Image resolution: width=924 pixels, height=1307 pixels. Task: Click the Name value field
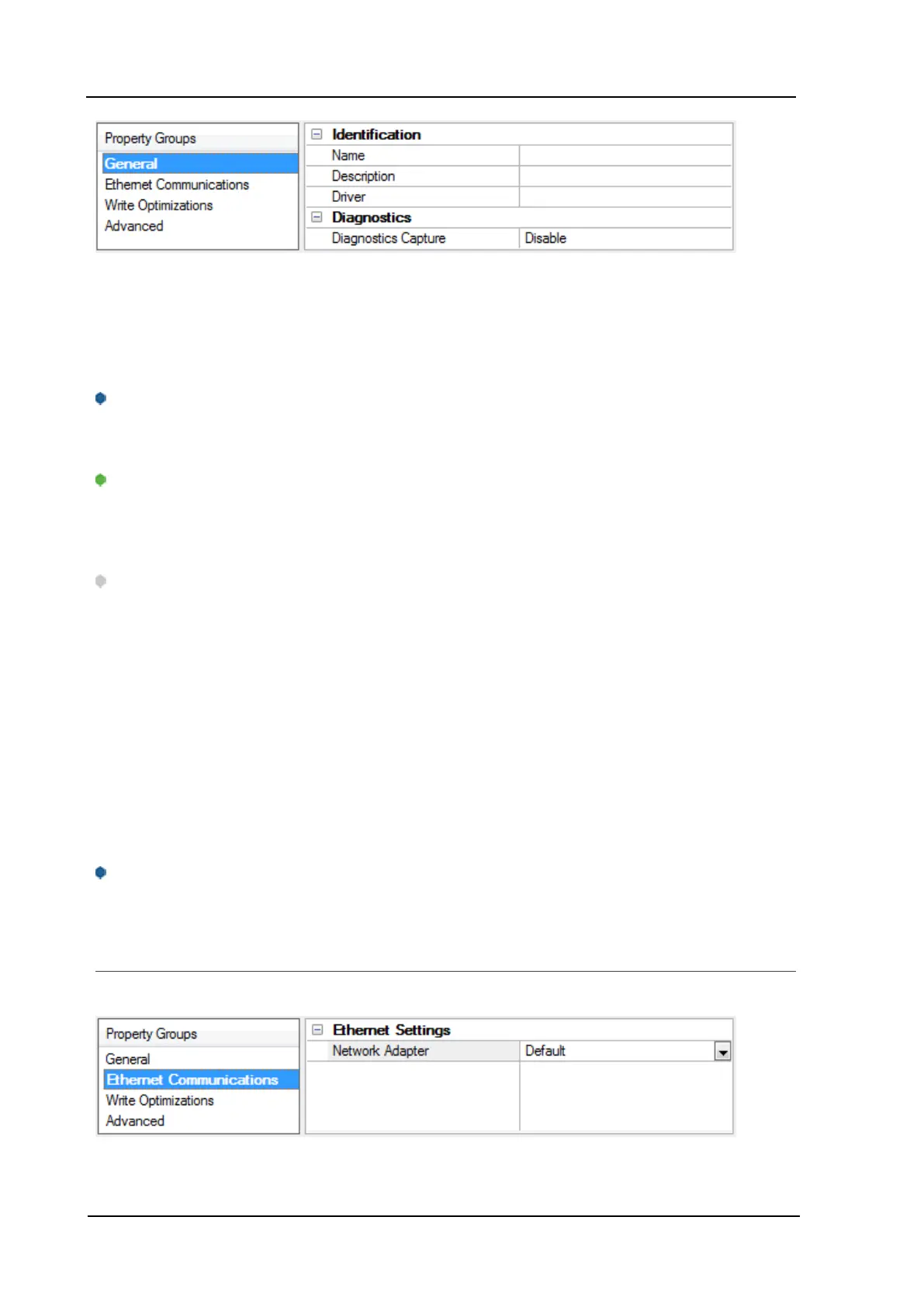(x=625, y=155)
